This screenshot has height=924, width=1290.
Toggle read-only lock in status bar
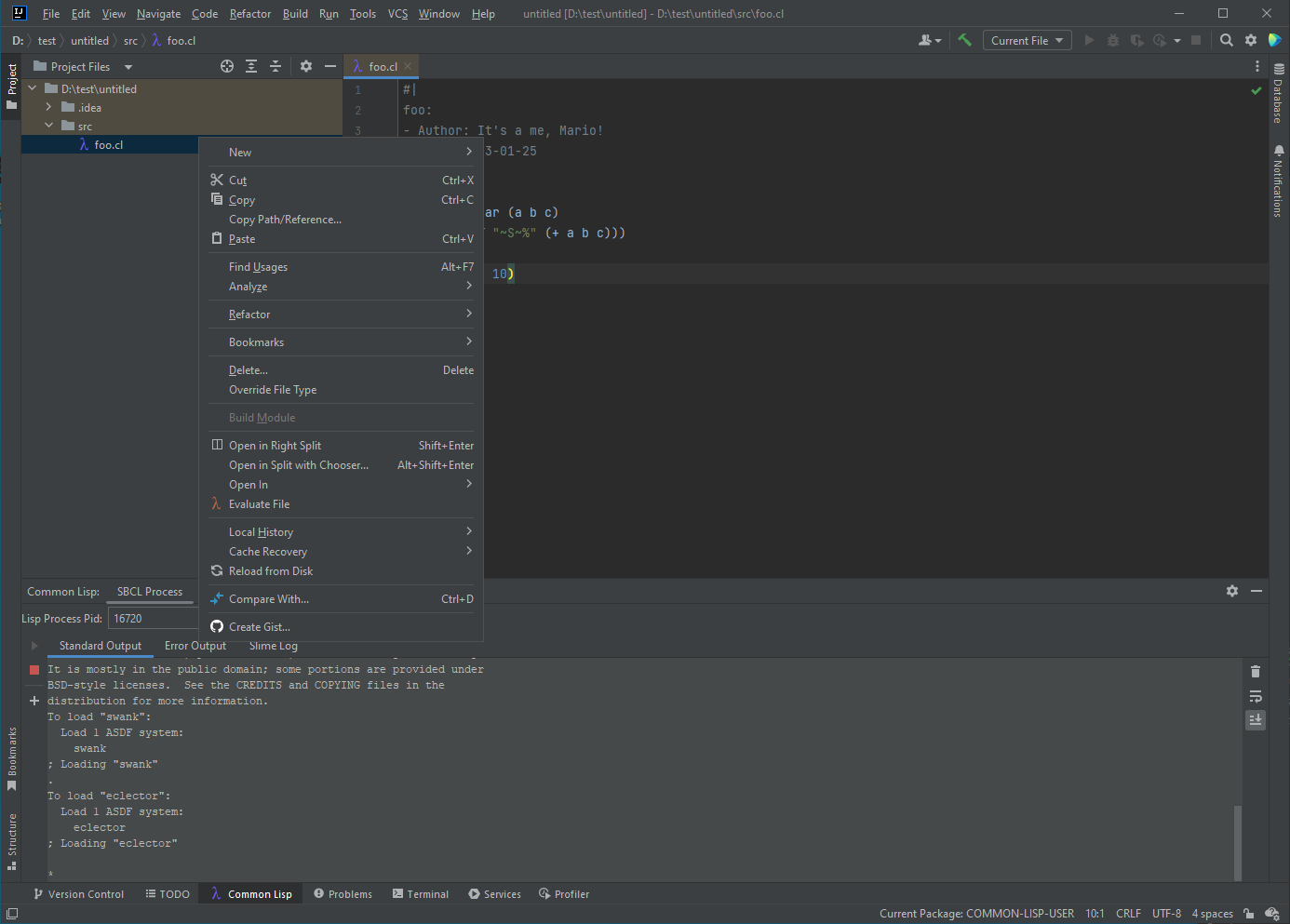(1249, 914)
